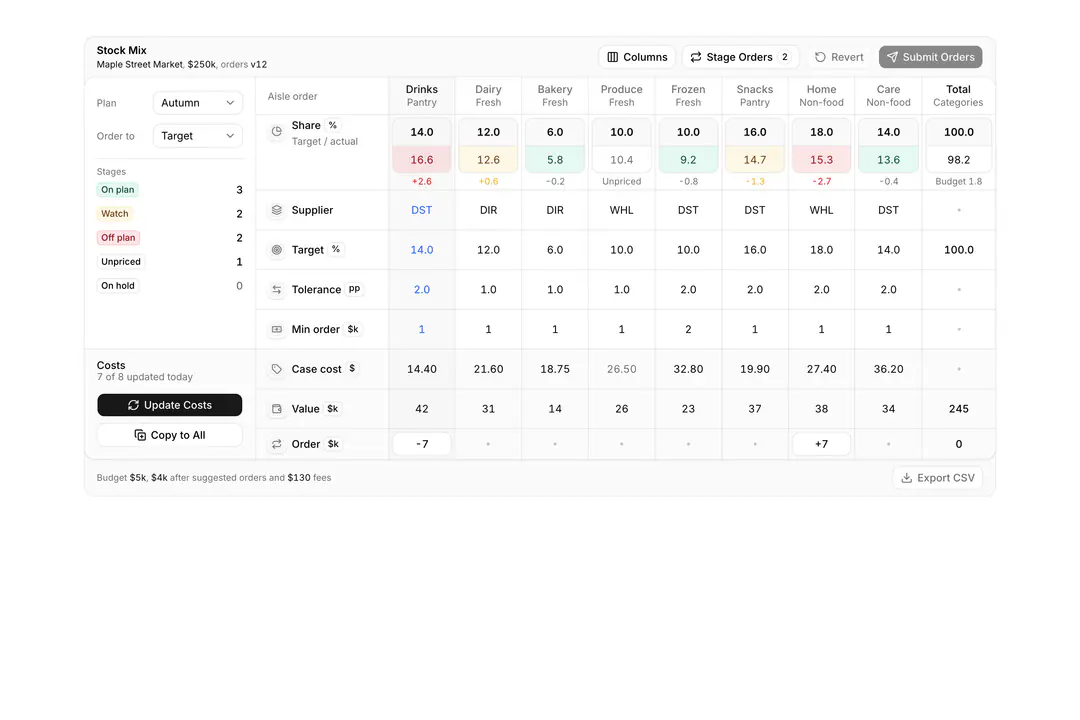
Task: Click the Value row wallet icon
Action: [276, 409]
